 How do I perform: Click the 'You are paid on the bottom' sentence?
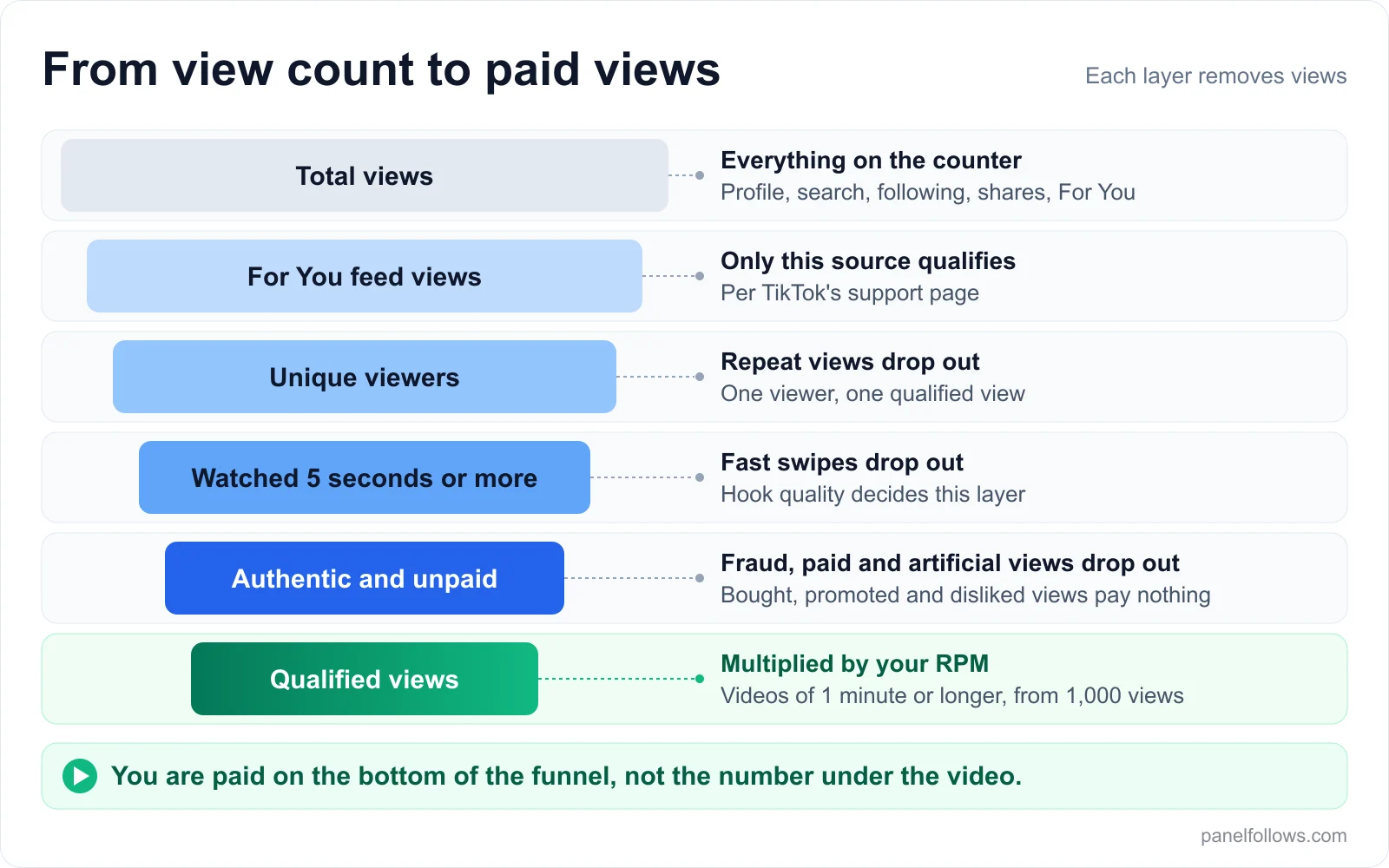coord(566,776)
